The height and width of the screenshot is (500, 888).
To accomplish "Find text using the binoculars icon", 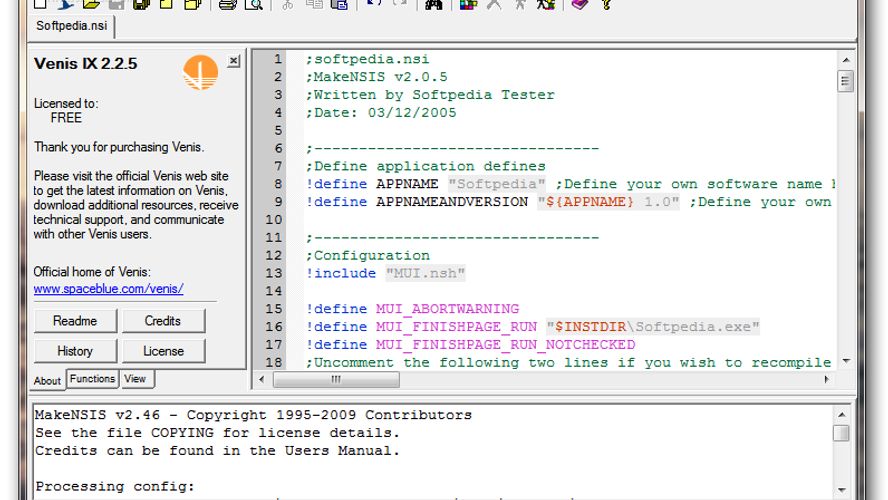I will (433, 5).
